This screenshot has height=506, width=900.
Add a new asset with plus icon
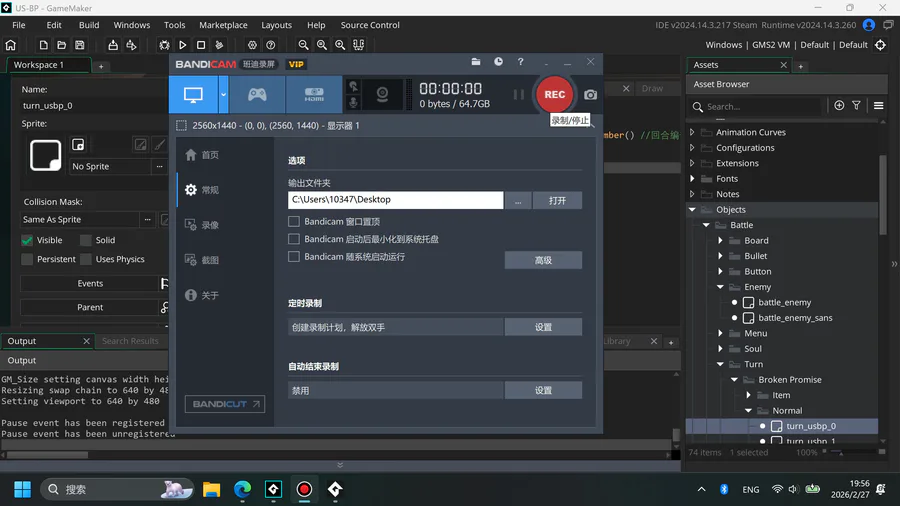tap(839, 106)
